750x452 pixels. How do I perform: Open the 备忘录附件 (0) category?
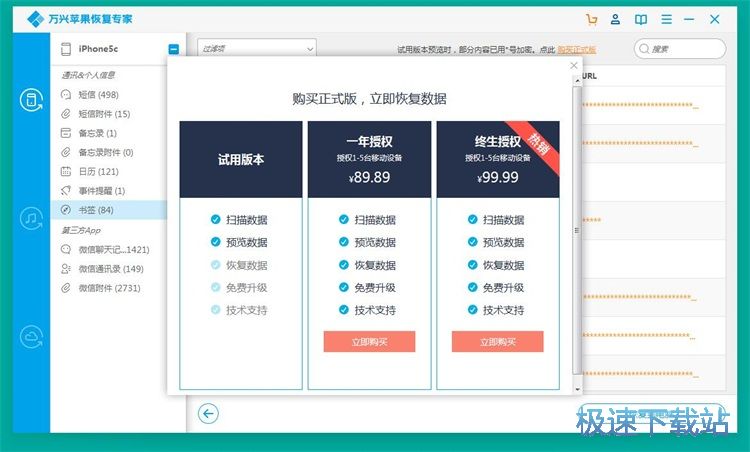[x=109, y=152]
